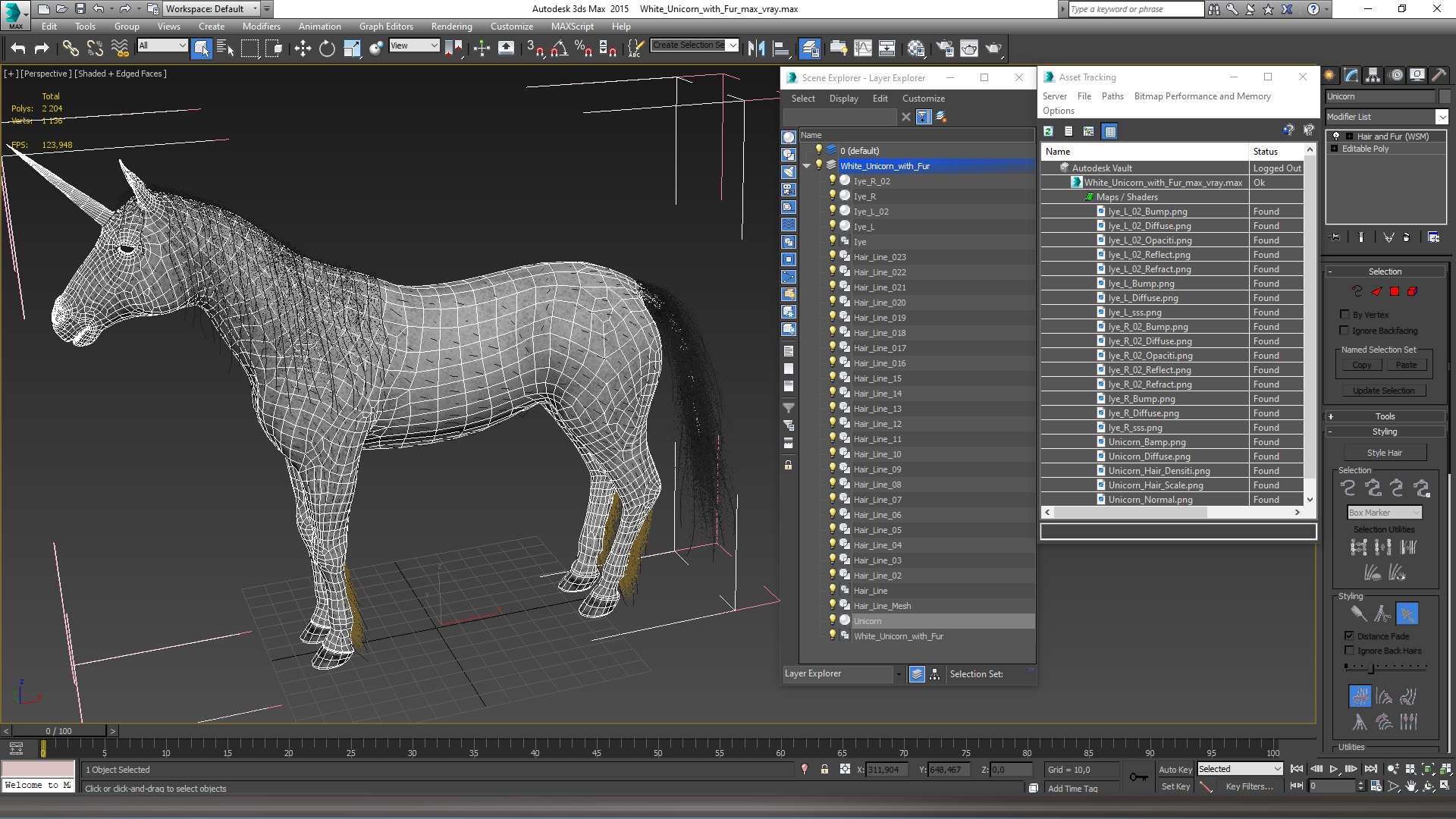Screen dimensions: 1456x819
Task: Open Select by Name dialog icon
Action: click(x=225, y=49)
